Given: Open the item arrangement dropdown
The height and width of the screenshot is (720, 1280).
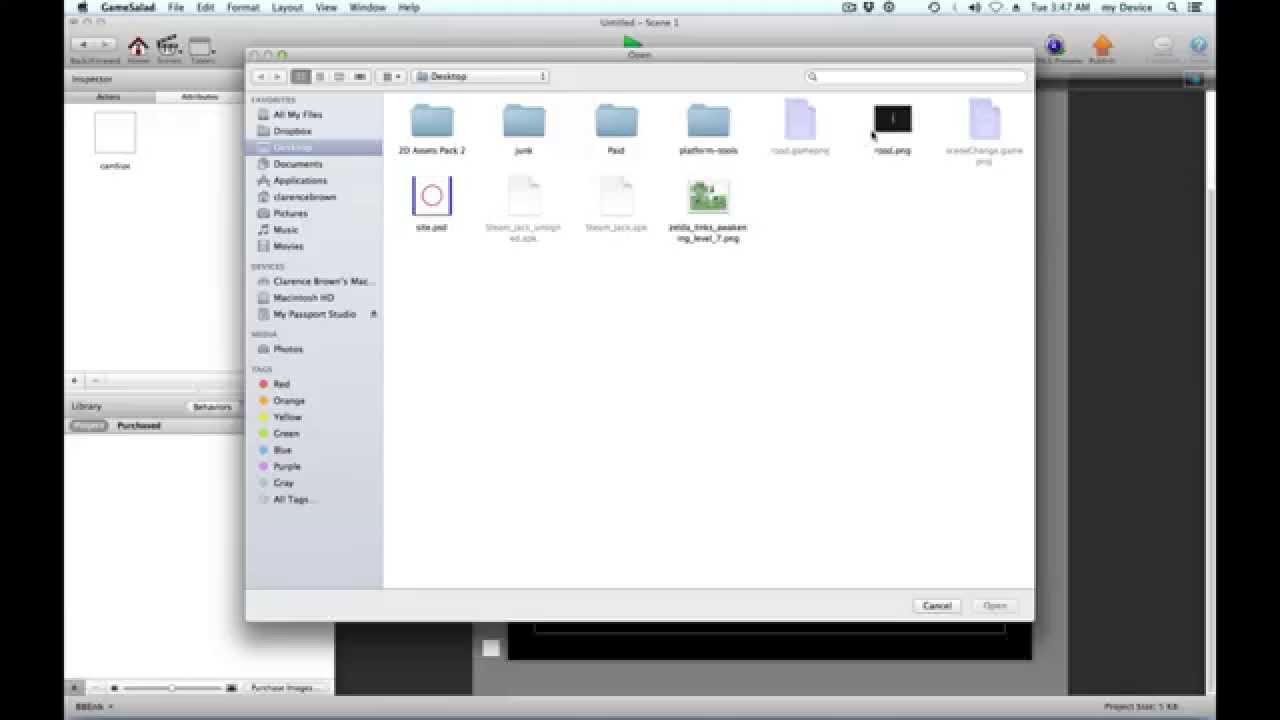Looking at the screenshot, I should point(391,76).
